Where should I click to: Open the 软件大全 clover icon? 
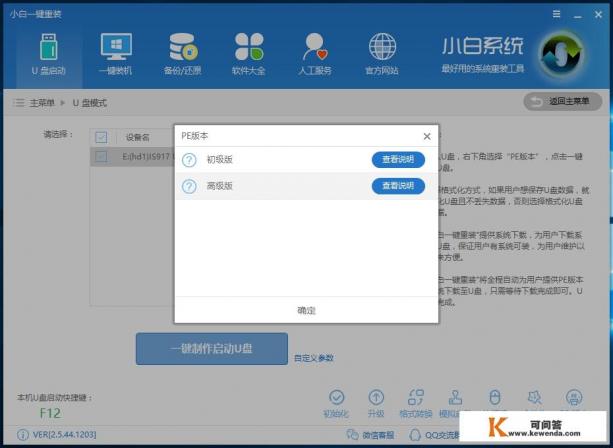click(x=249, y=47)
